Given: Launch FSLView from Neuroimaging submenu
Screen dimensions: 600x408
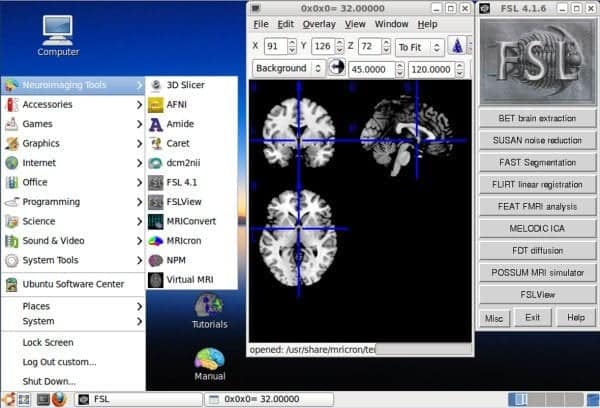Looking at the screenshot, I should coord(191,202).
